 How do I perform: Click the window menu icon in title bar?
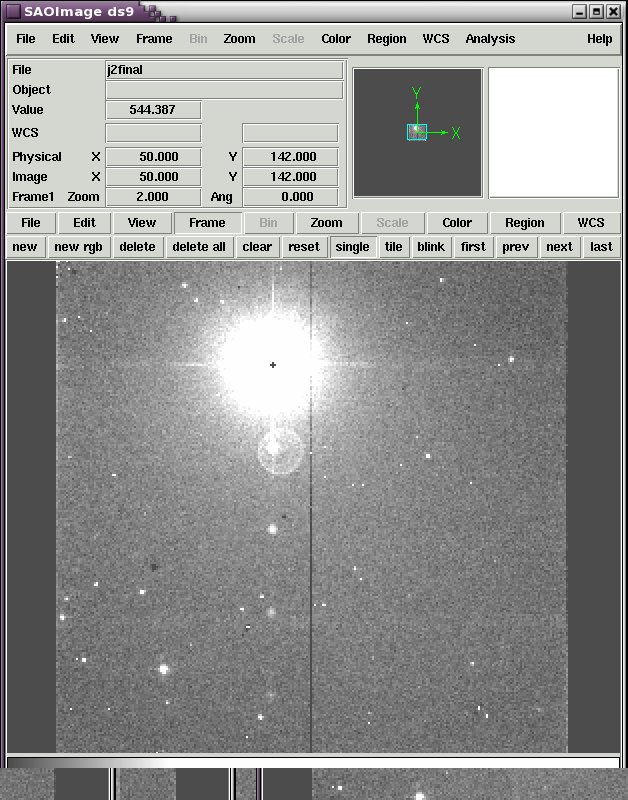pyautogui.click(x=13, y=11)
